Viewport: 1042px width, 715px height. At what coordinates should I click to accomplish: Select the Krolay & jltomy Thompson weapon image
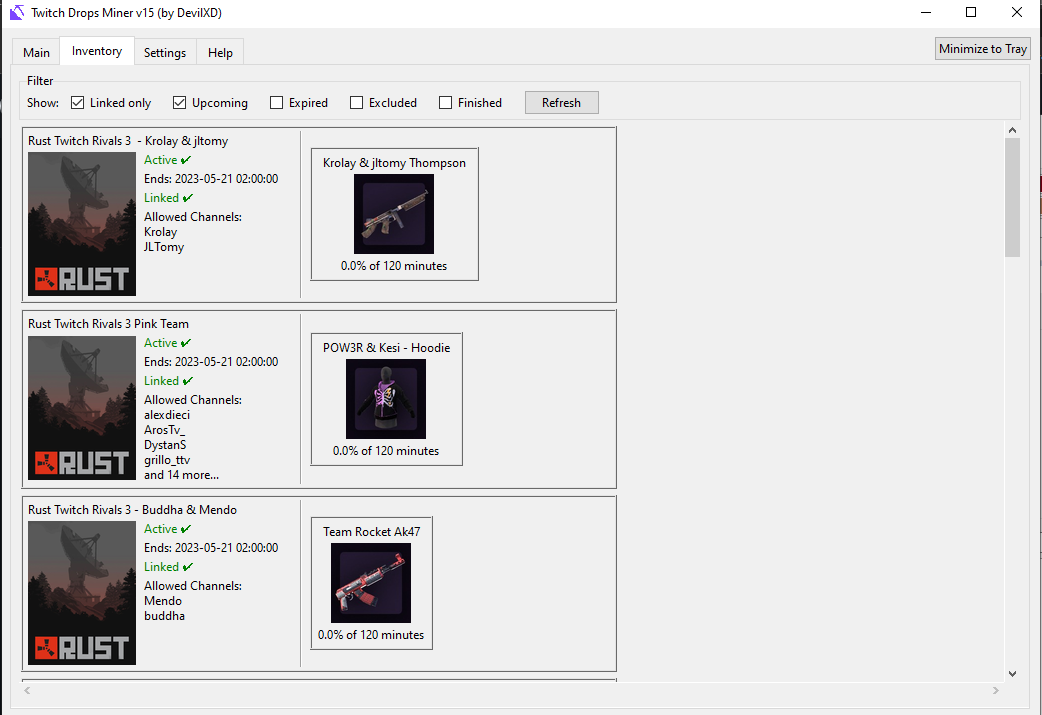click(393, 213)
